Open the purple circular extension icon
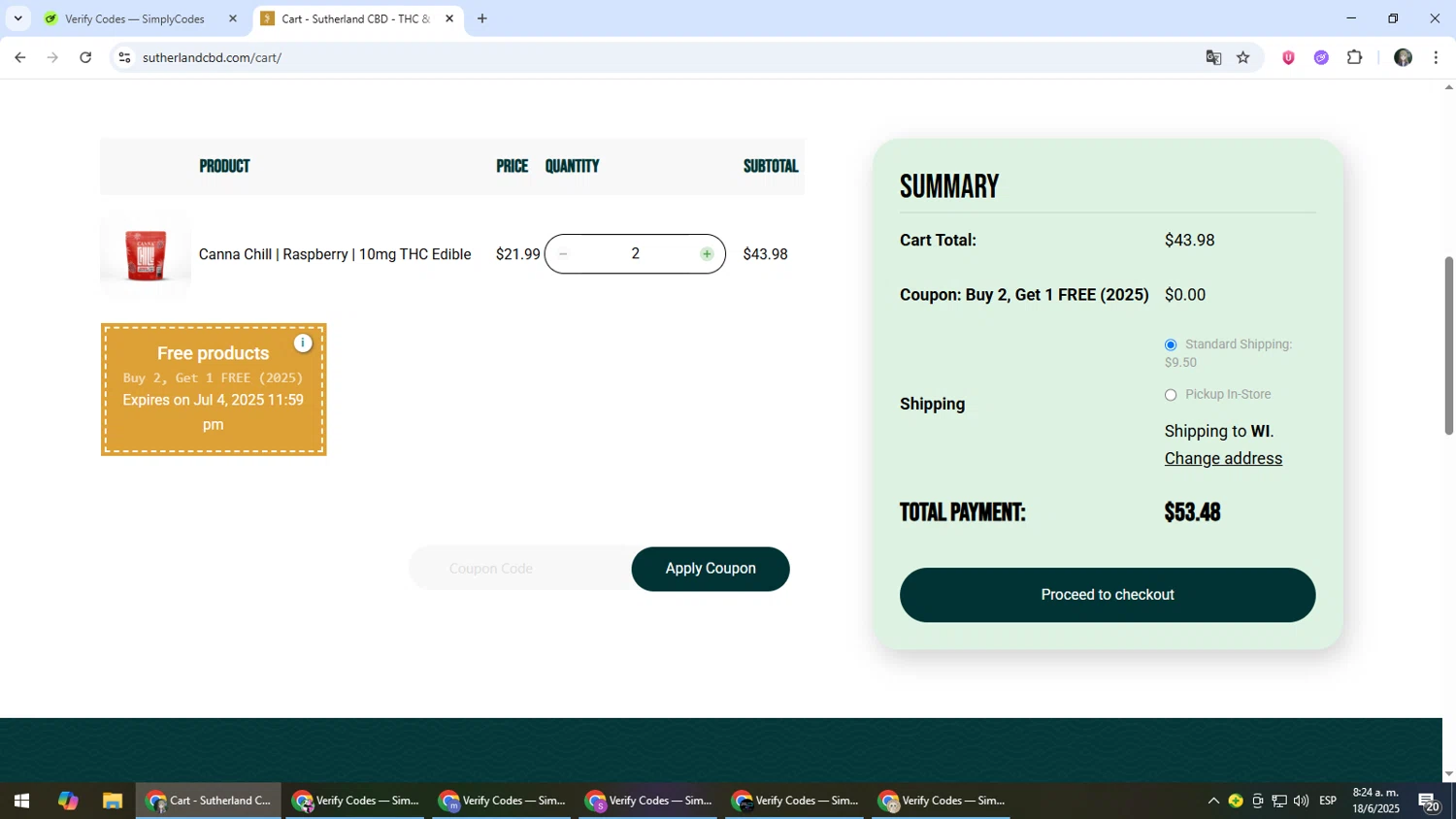The height and width of the screenshot is (819, 1456). click(x=1321, y=57)
